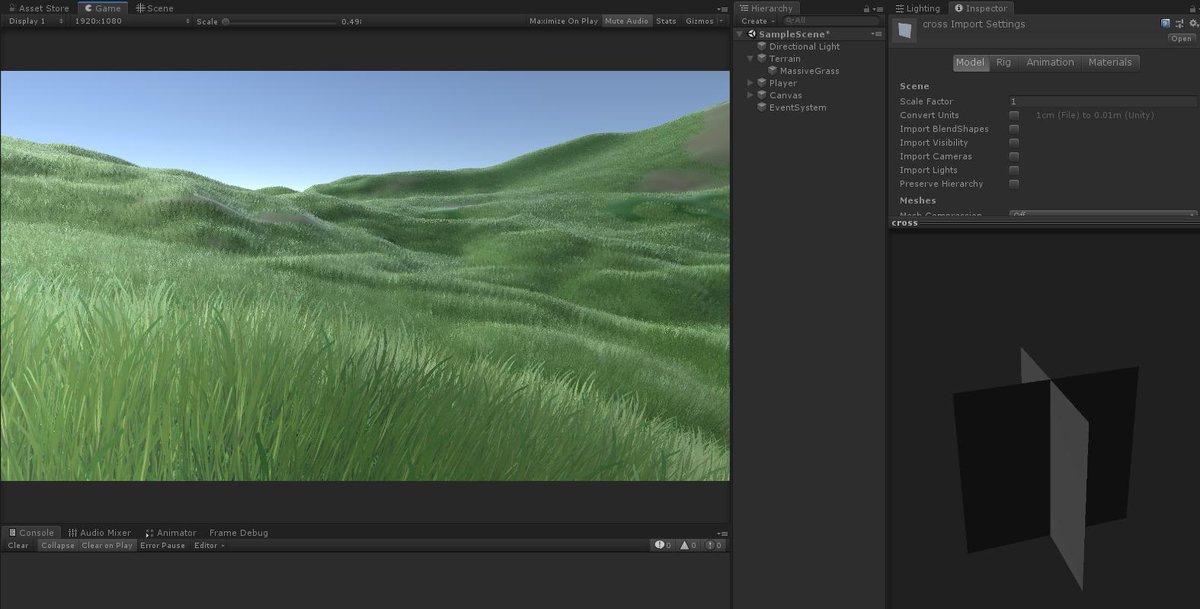Screen dimensions: 1200x609
Task: Toggle Maximize On Play
Action: point(563,21)
